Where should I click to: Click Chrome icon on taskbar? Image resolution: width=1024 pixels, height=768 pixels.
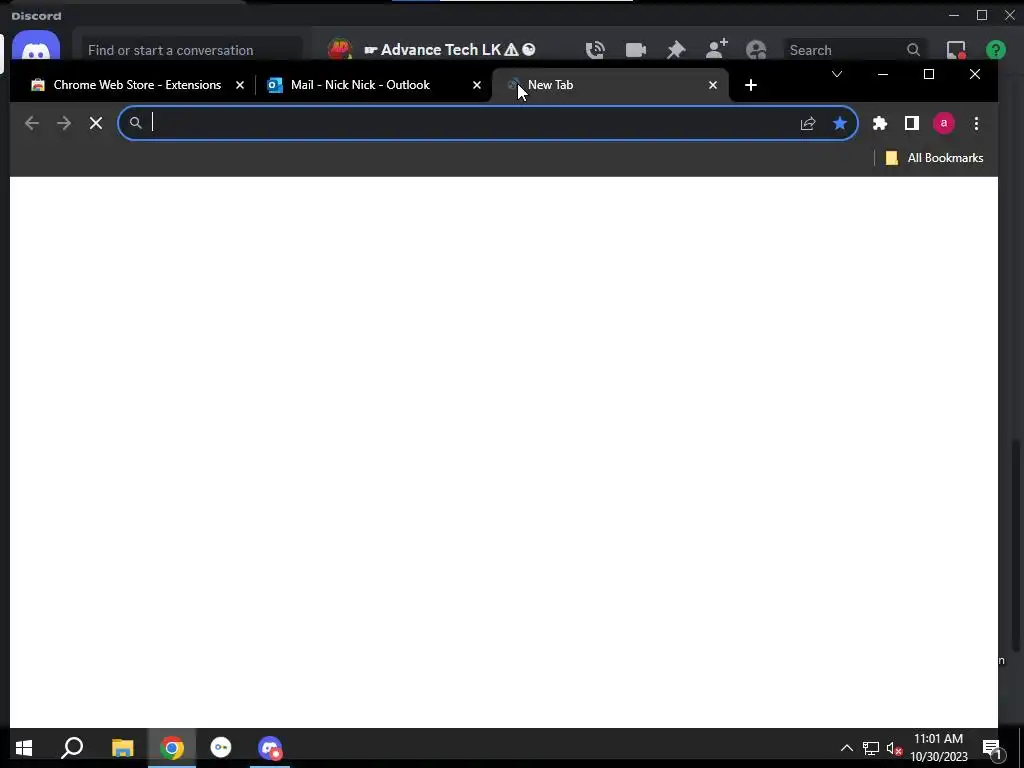(172, 748)
